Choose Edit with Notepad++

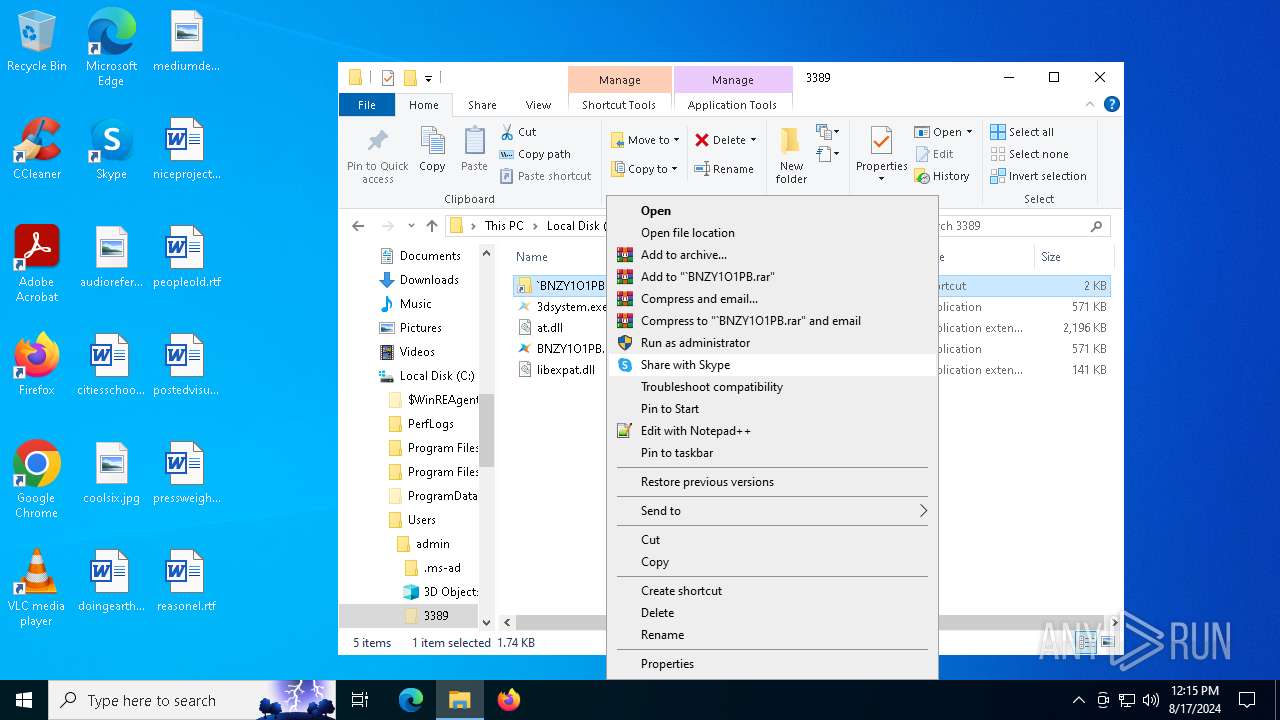[x=772, y=431]
